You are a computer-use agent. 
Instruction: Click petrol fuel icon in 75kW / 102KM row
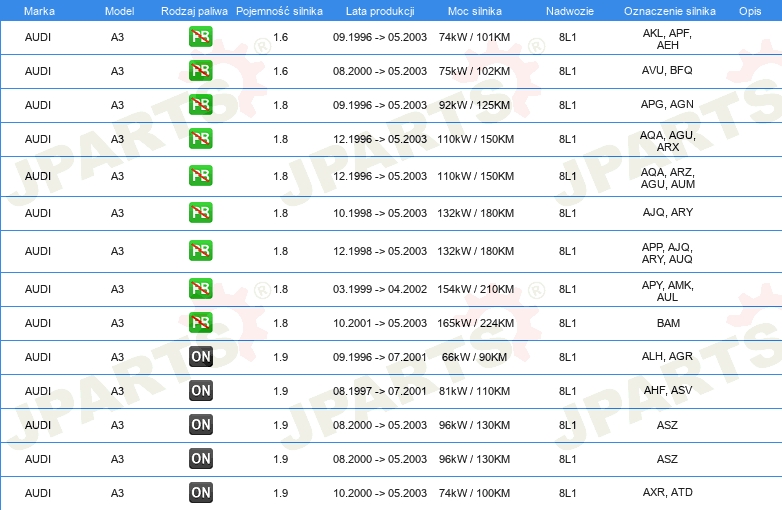[x=200, y=71]
